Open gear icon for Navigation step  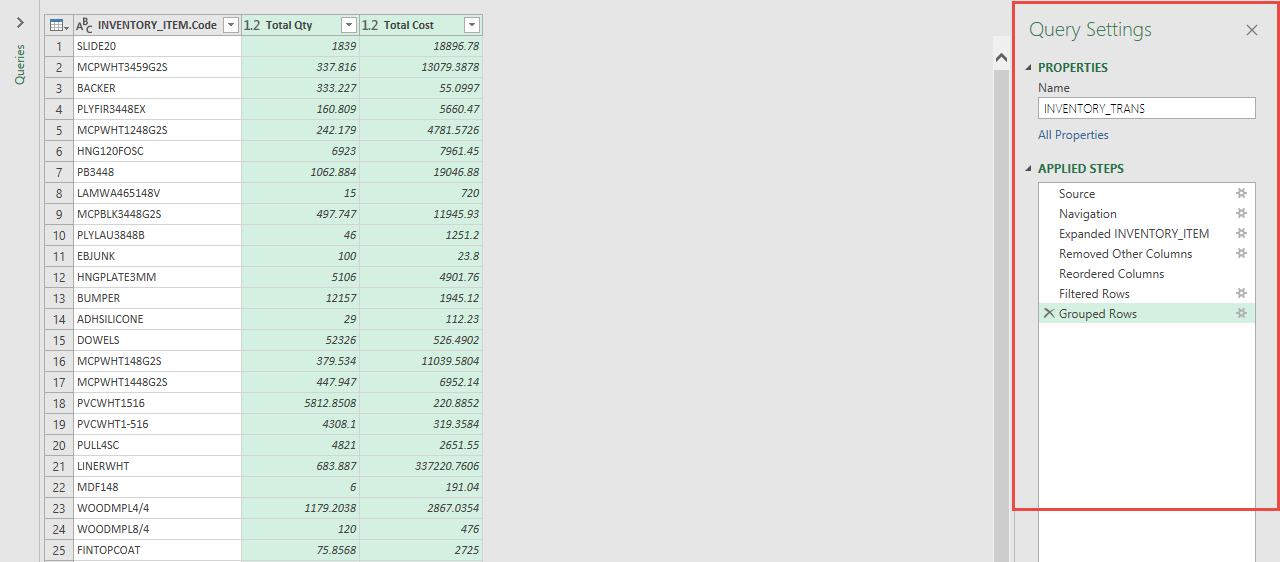tap(1241, 214)
